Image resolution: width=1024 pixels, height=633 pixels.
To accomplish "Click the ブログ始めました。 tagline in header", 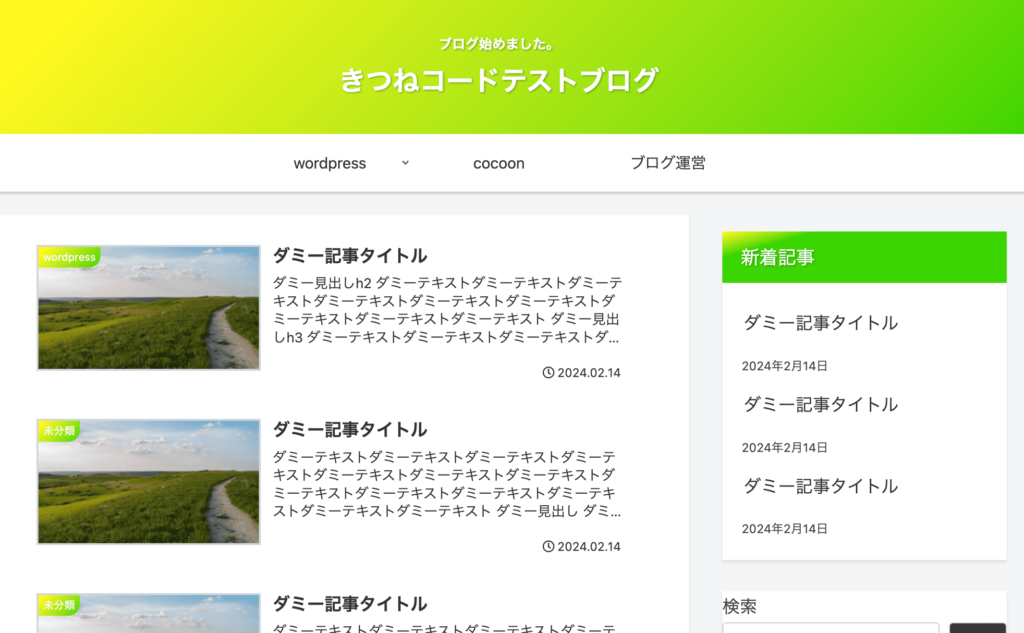I will (498, 44).
